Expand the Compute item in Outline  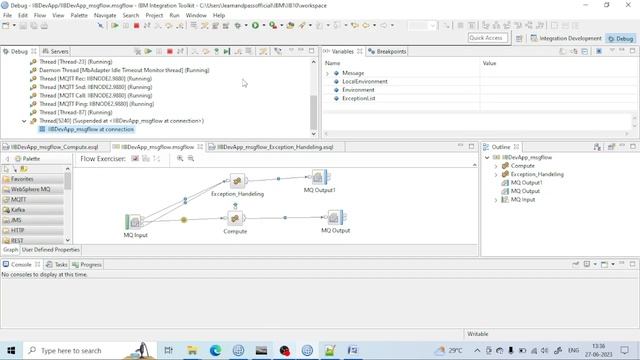pyautogui.click(x=496, y=166)
